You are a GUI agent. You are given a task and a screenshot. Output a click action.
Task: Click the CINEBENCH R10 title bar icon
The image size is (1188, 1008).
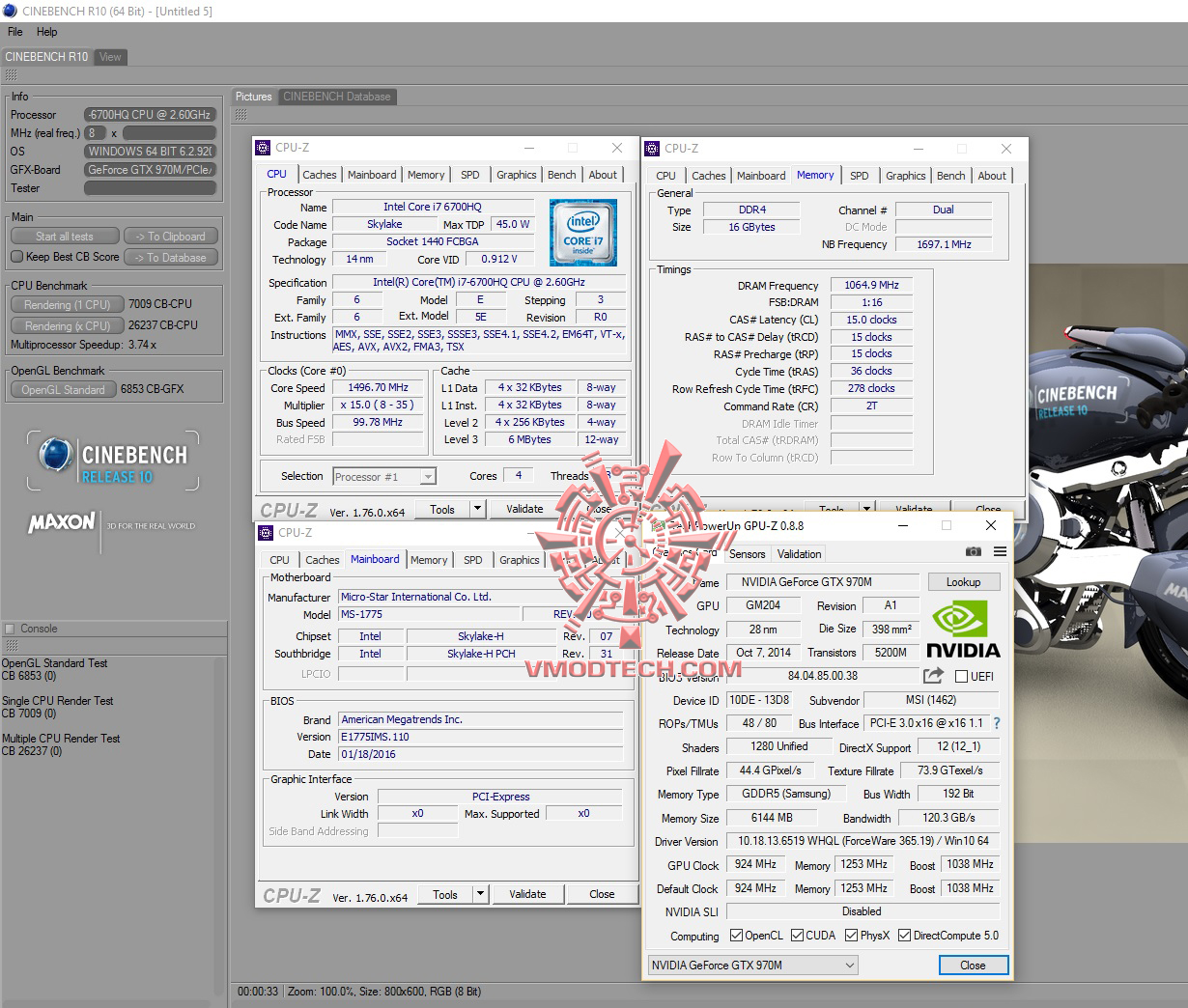(x=10, y=12)
